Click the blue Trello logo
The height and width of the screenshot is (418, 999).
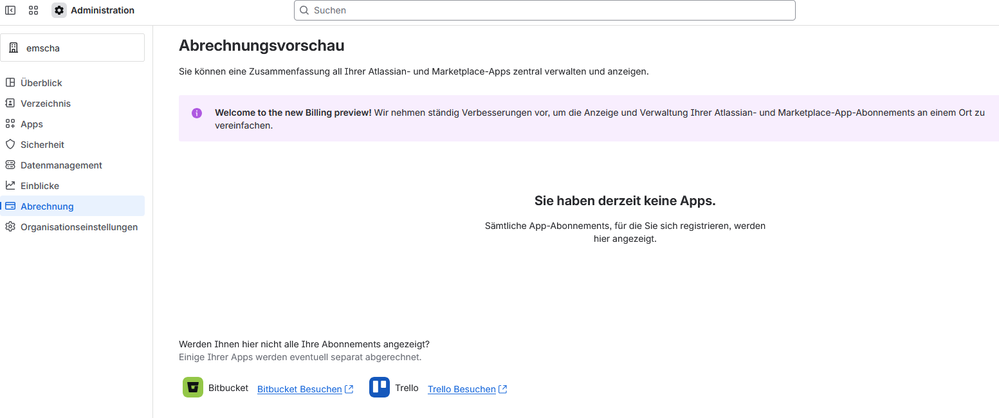tap(379, 387)
